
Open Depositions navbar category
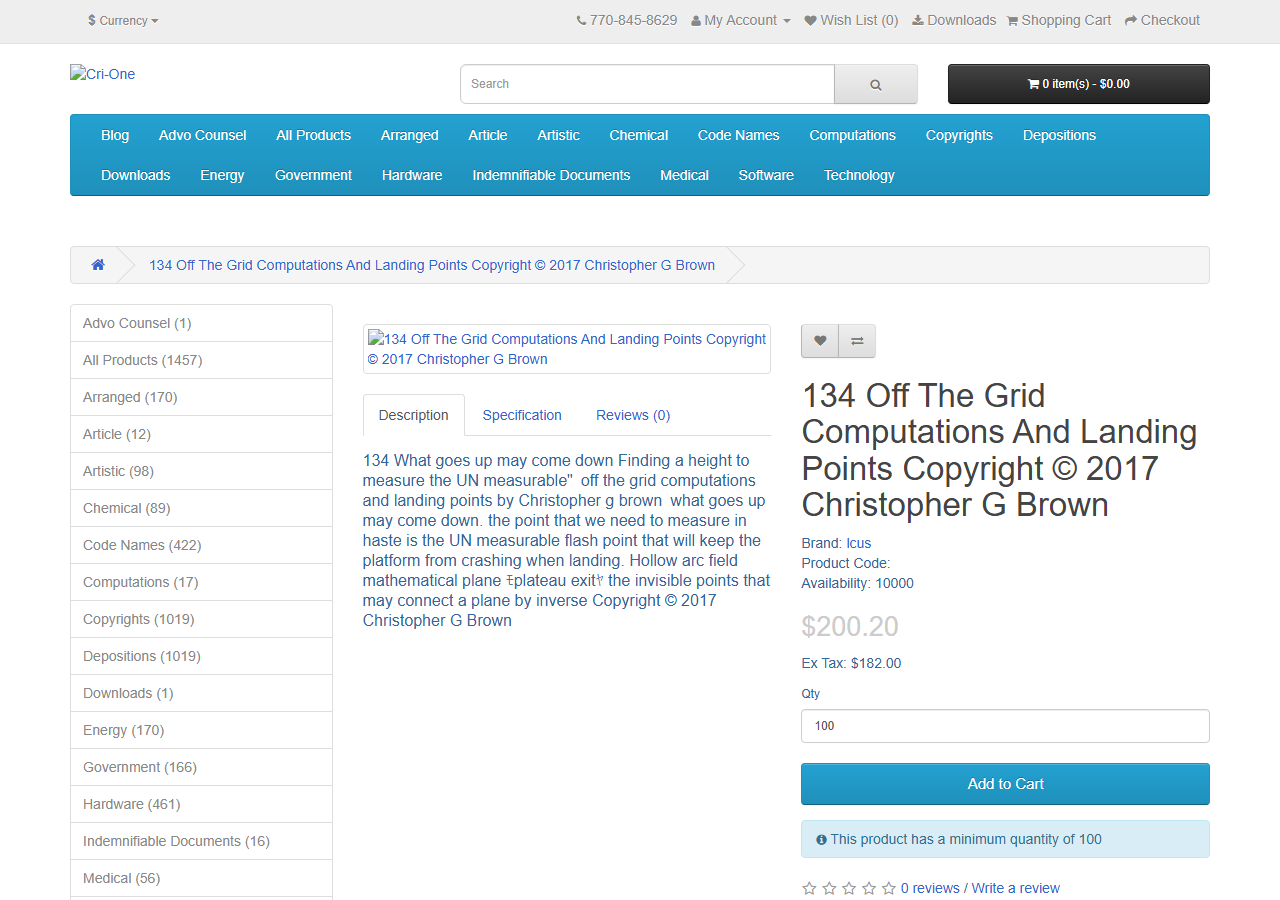1060,135
